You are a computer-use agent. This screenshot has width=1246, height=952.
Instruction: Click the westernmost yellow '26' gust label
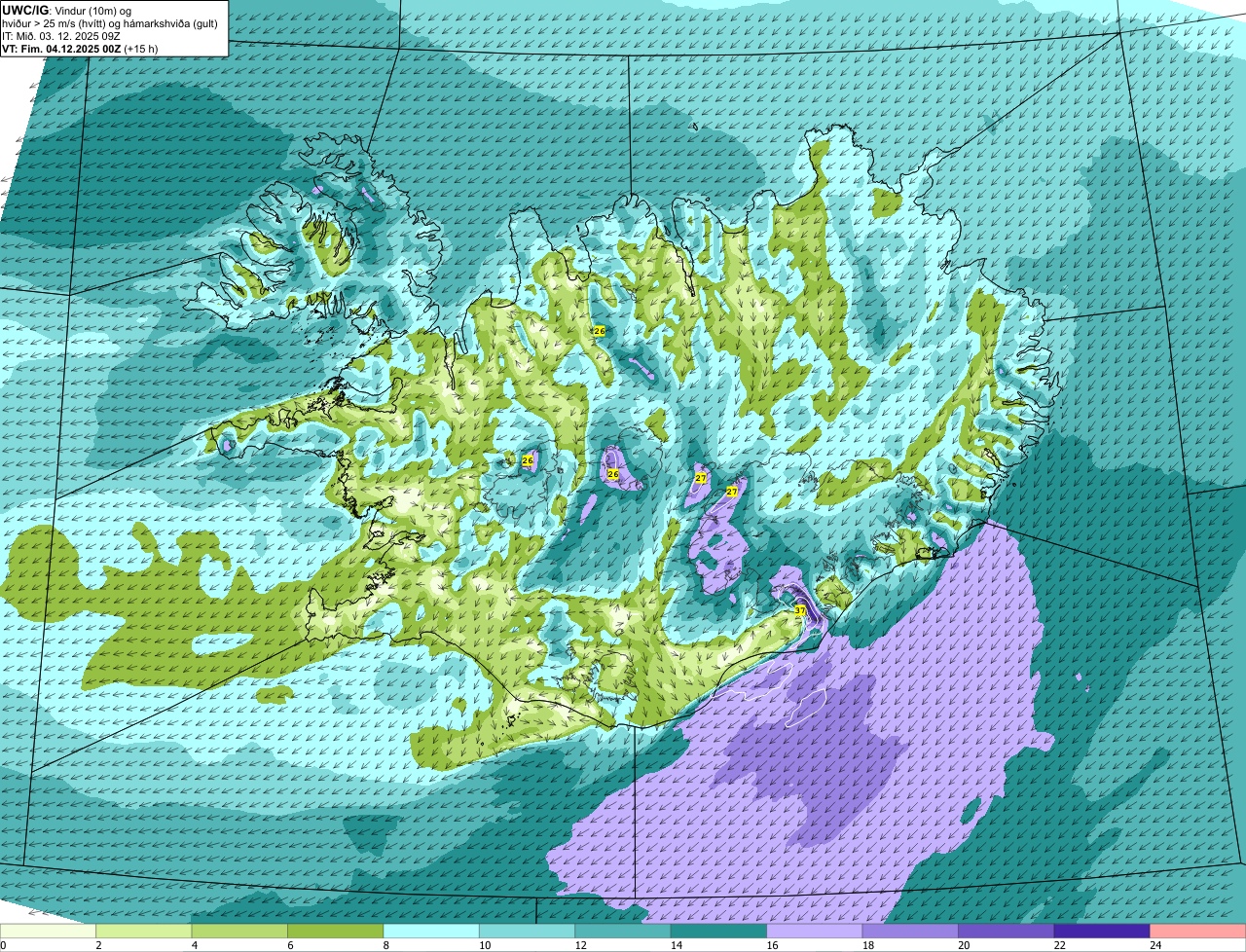[528, 460]
